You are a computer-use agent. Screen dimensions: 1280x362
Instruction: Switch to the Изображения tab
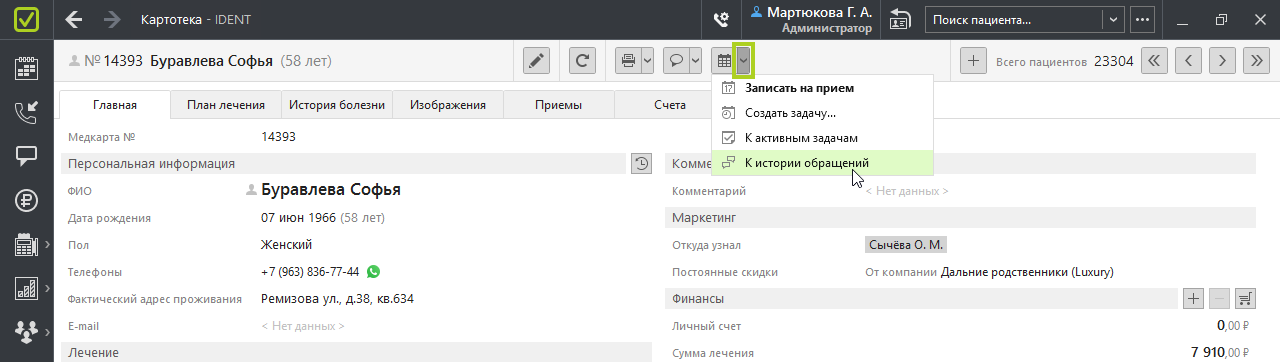coord(448,105)
